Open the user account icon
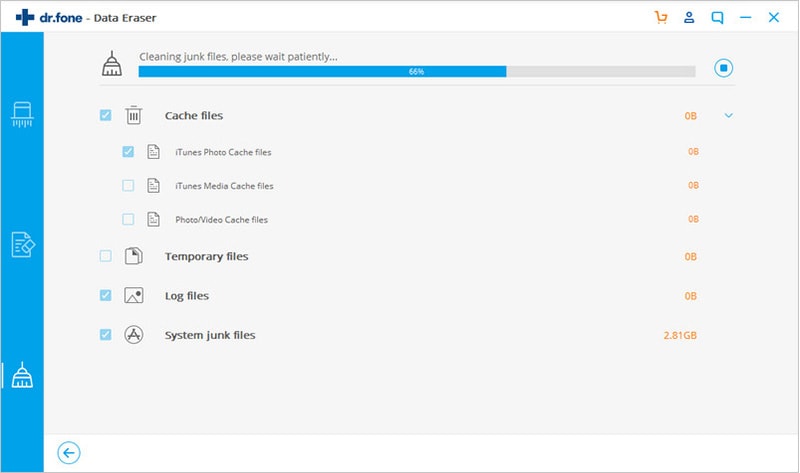800x473 pixels. pyautogui.click(x=689, y=17)
